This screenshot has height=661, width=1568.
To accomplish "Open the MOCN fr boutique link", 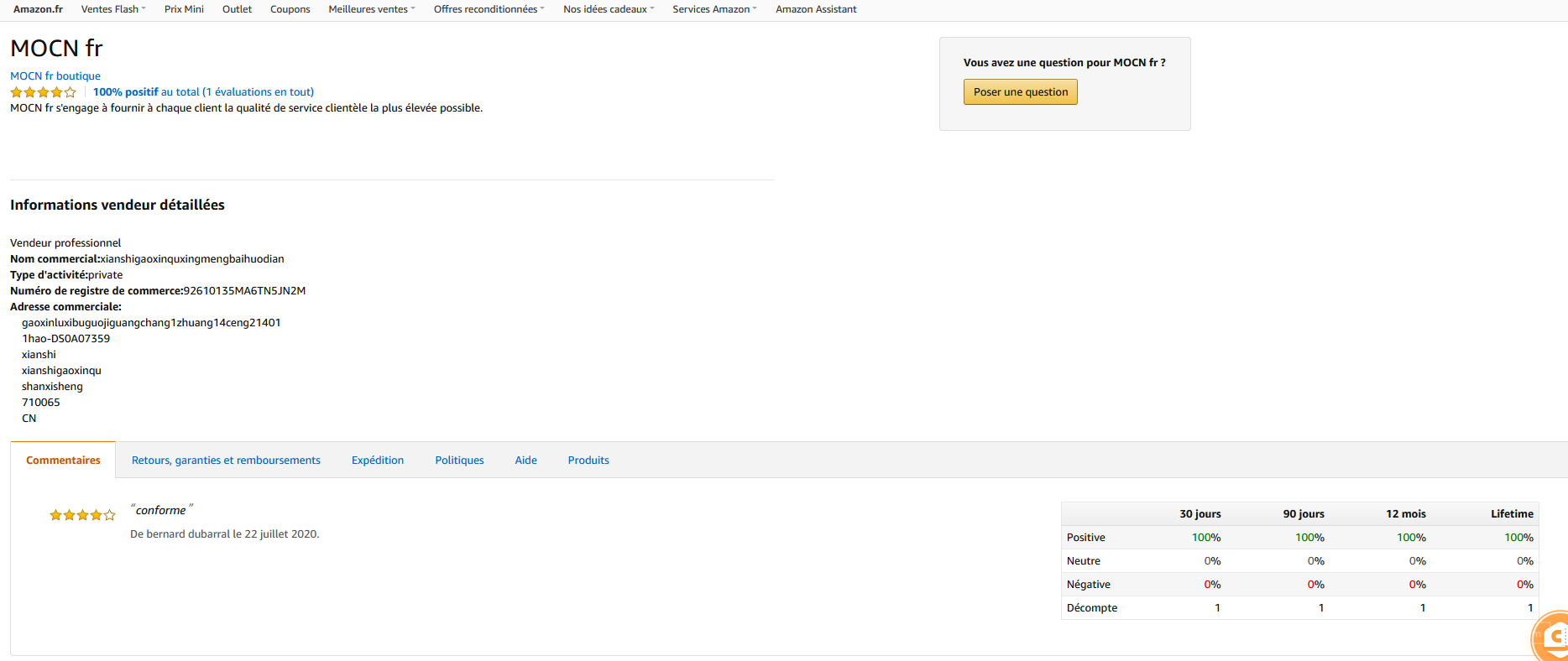I will click(55, 76).
